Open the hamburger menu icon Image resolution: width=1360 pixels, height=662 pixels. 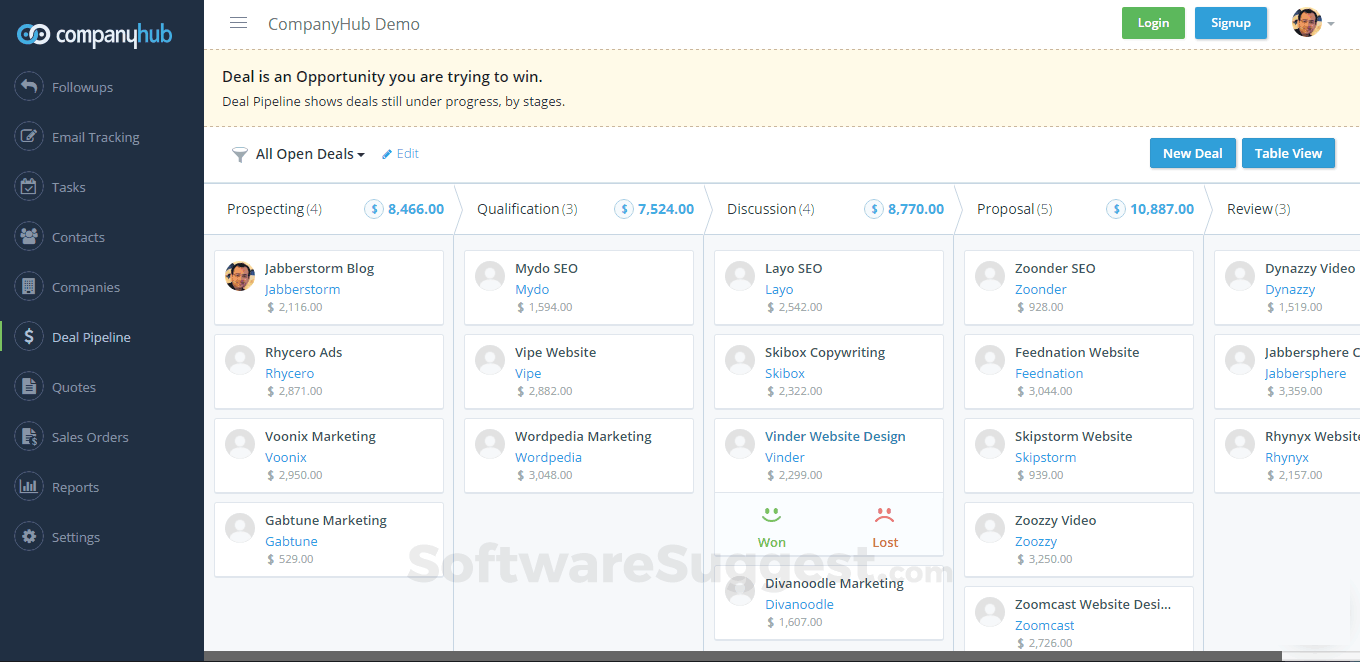(x=238, y=23)
